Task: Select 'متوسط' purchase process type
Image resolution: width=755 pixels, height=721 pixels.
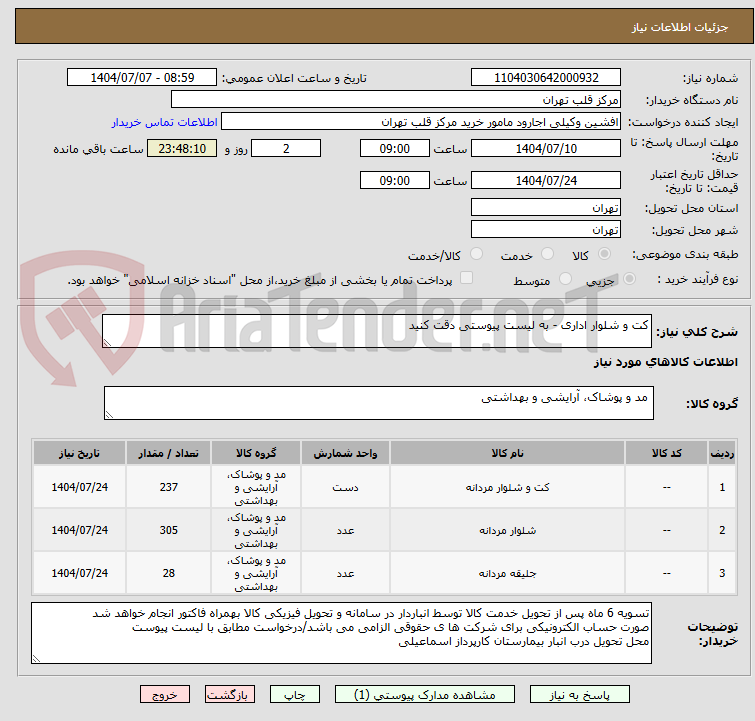Action: pyautogui.click(x=566, y=280)
